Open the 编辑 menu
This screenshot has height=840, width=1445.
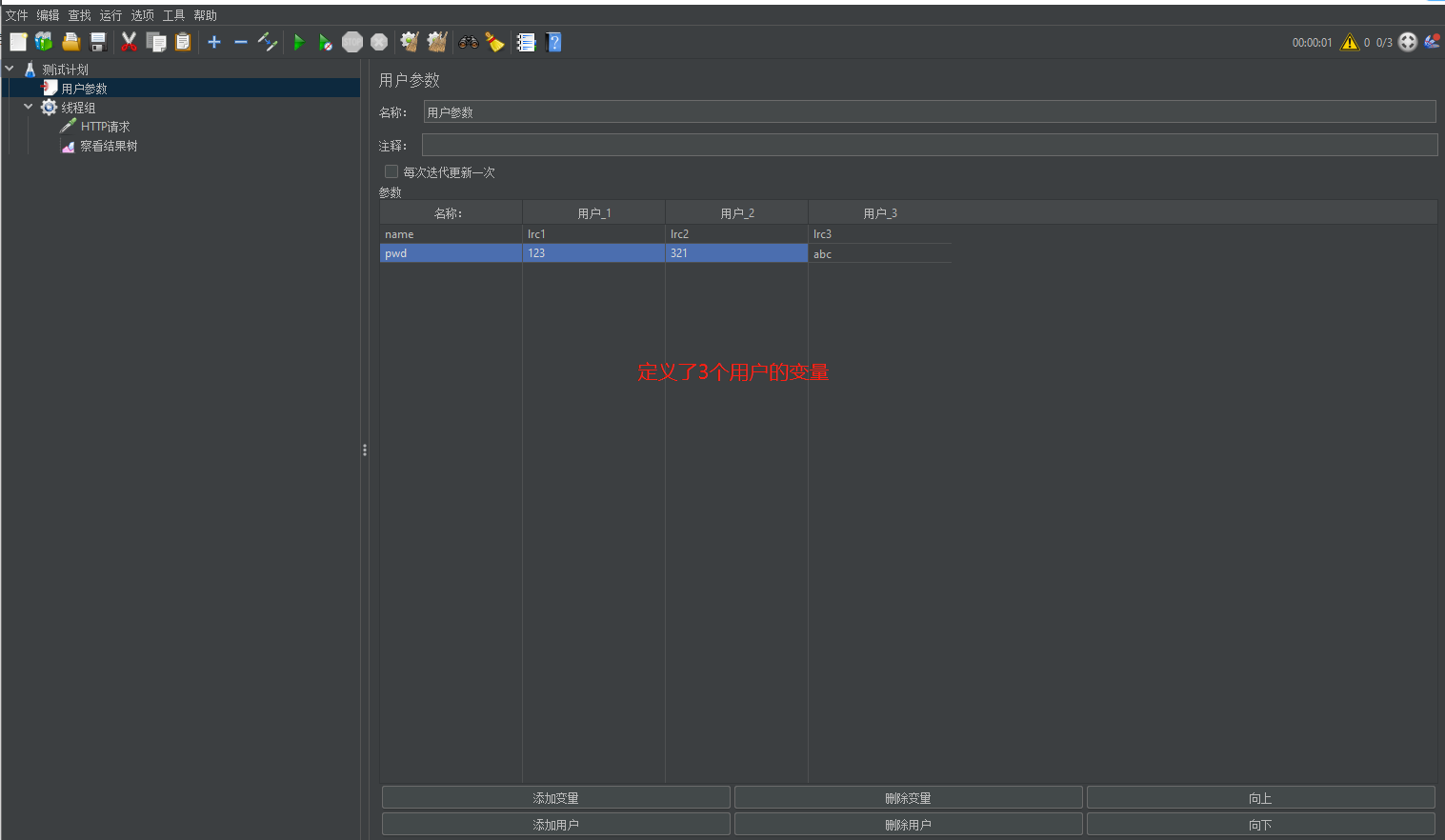coord(49,15)
